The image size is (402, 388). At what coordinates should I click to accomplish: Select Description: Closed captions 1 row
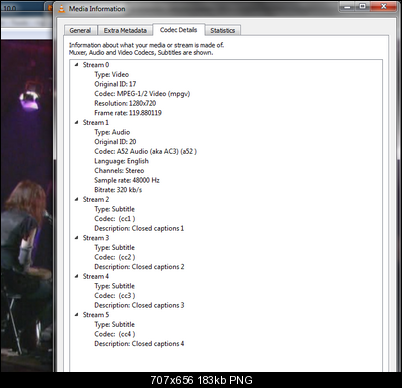coord(139,228)
